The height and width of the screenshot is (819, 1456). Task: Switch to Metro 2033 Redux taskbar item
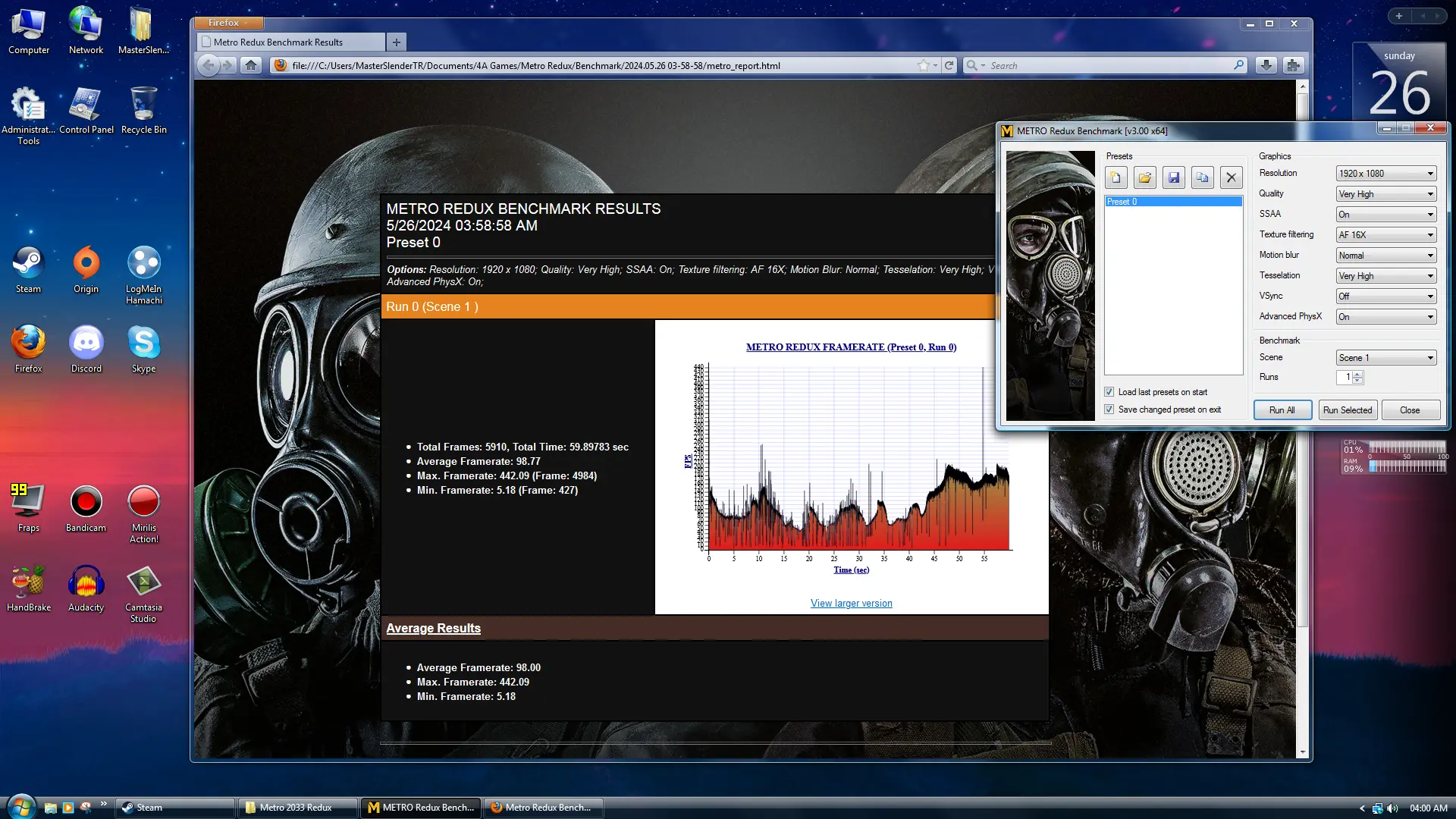pyautogui.click(x=297, y=808)
